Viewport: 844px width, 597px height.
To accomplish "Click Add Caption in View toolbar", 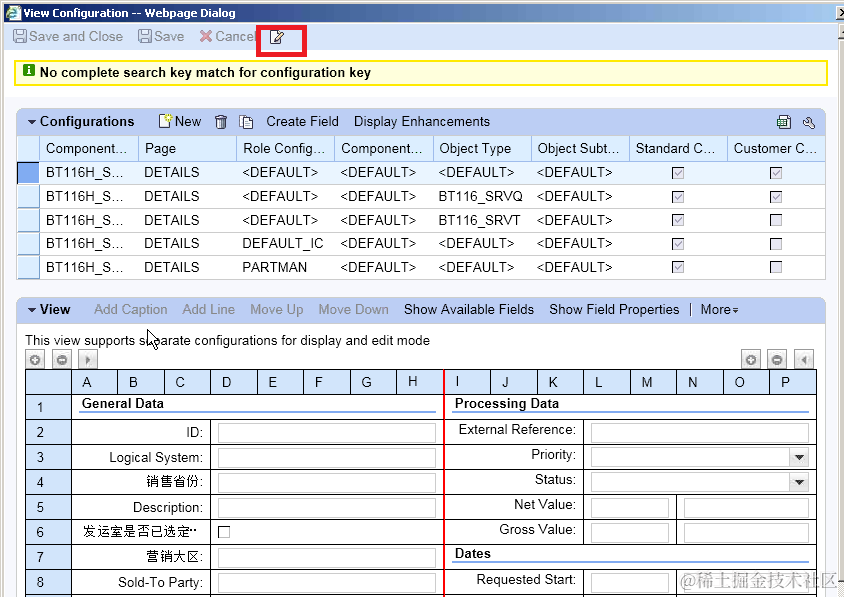I will click(130, 310).
